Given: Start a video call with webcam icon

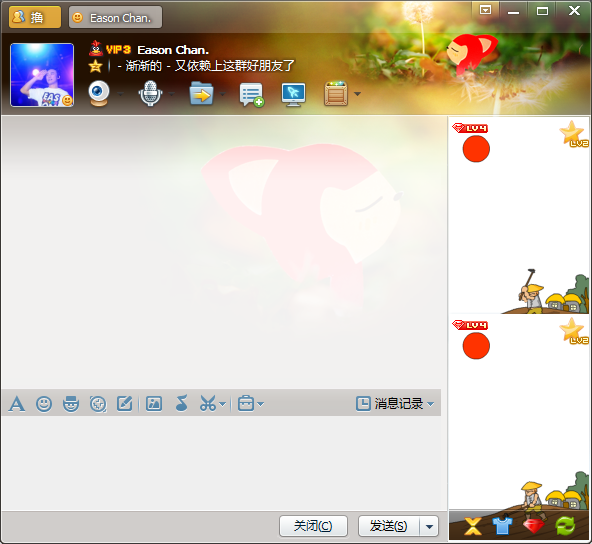Looking at the screenshot, I should pyautogui.click(x=99, y=93).
